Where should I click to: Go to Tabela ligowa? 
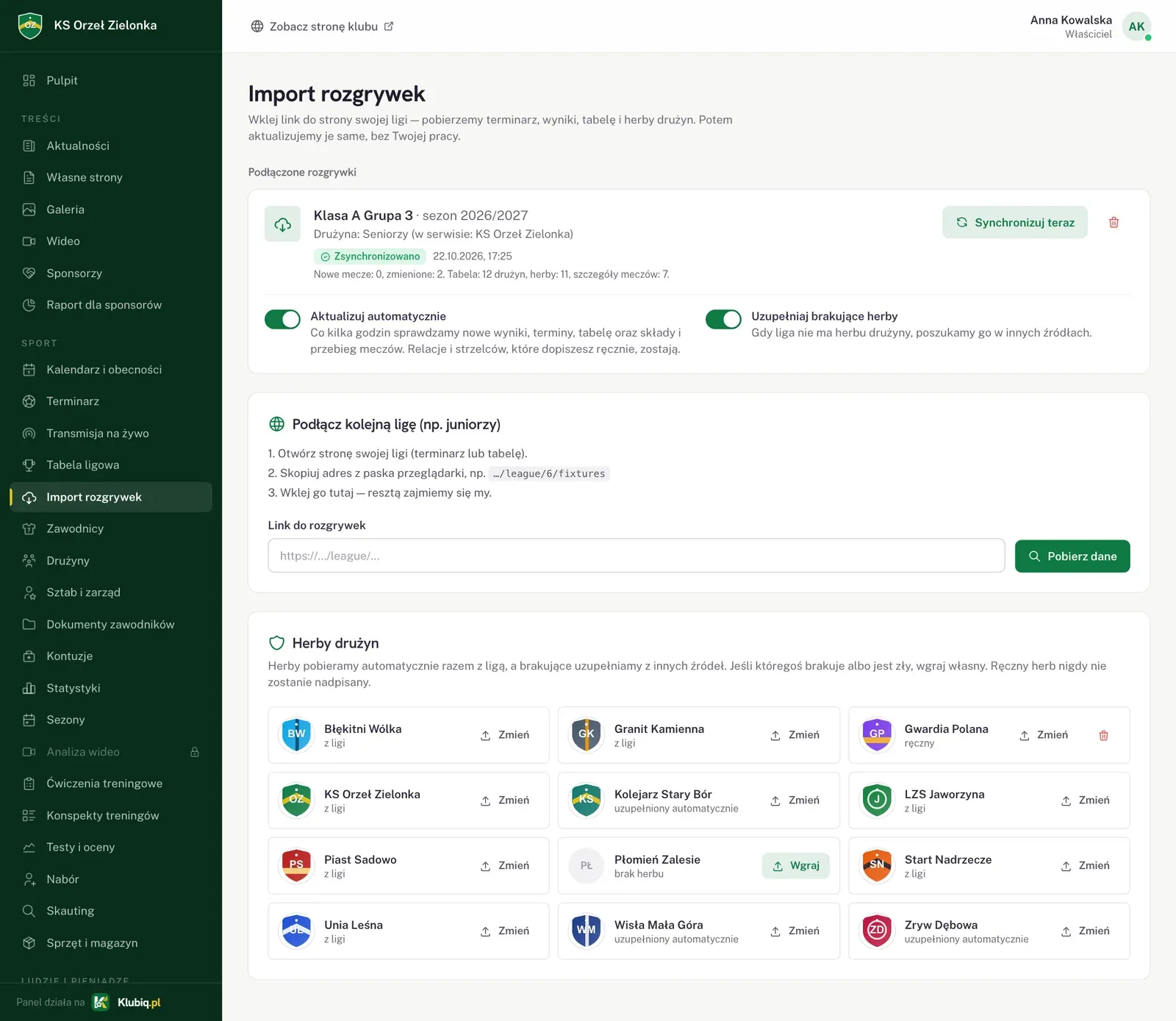click(111, 465)
